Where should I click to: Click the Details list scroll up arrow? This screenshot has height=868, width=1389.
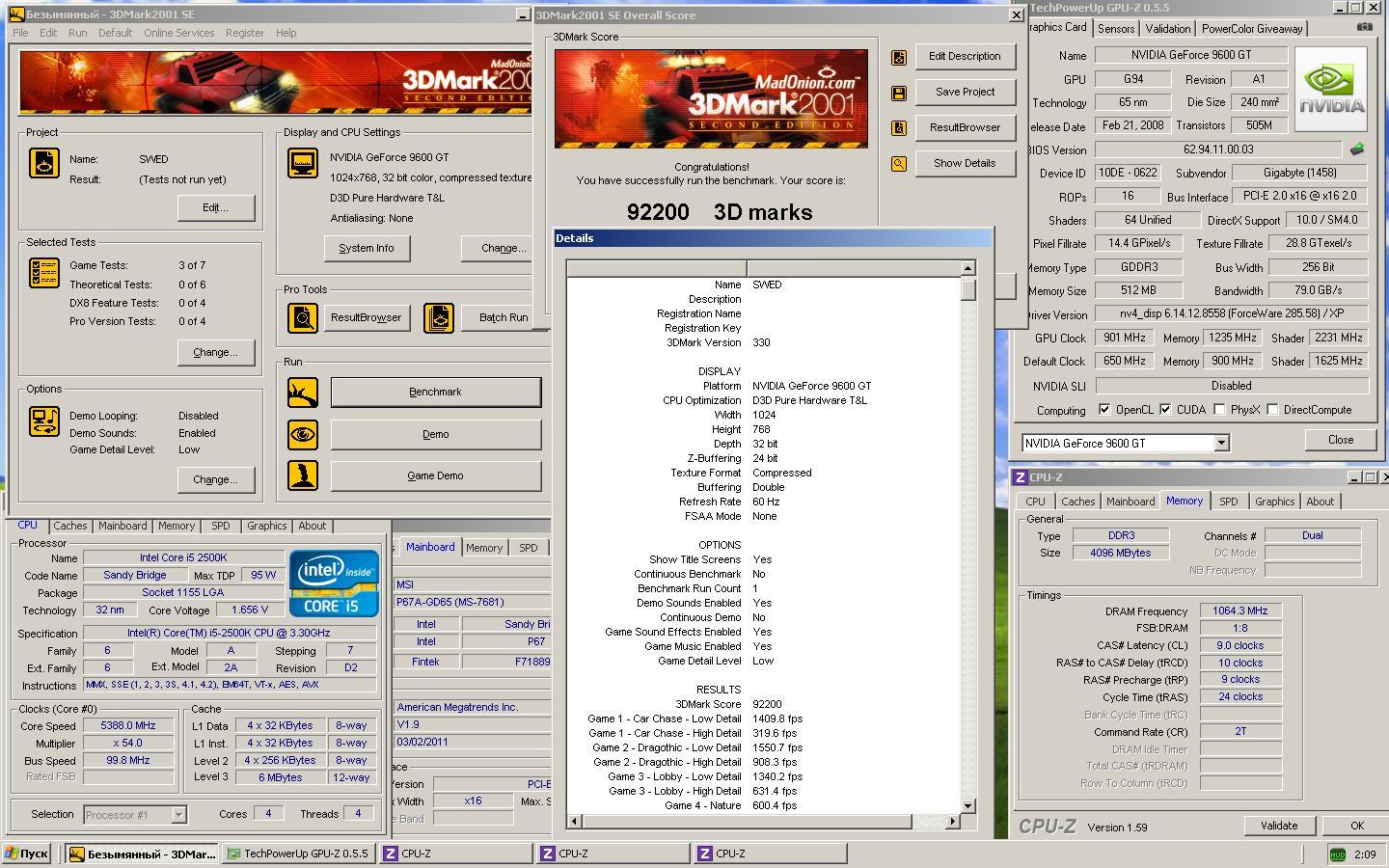click(x=967, y=268)
